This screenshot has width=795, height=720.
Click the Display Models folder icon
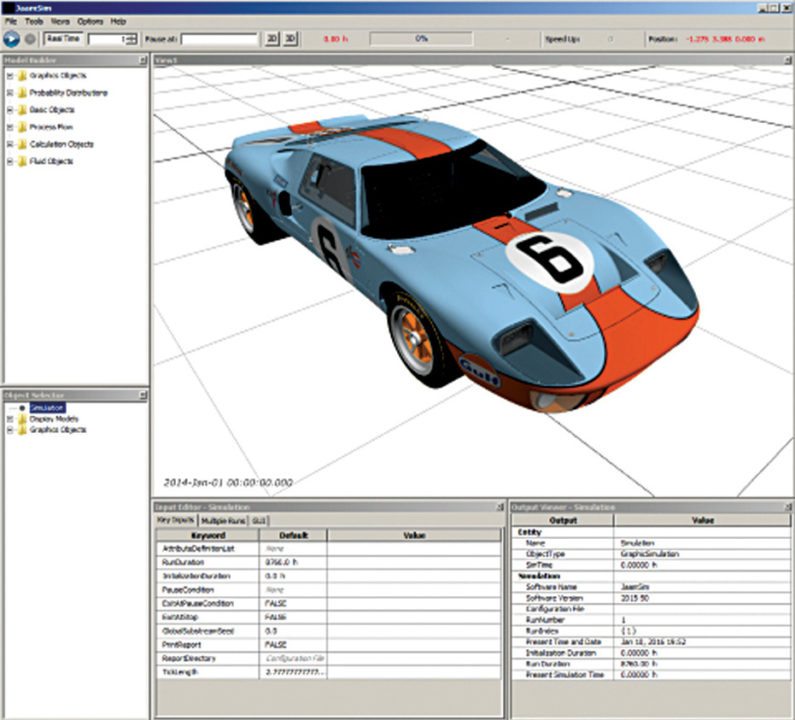pyautogui.click(x=21, y=419)
